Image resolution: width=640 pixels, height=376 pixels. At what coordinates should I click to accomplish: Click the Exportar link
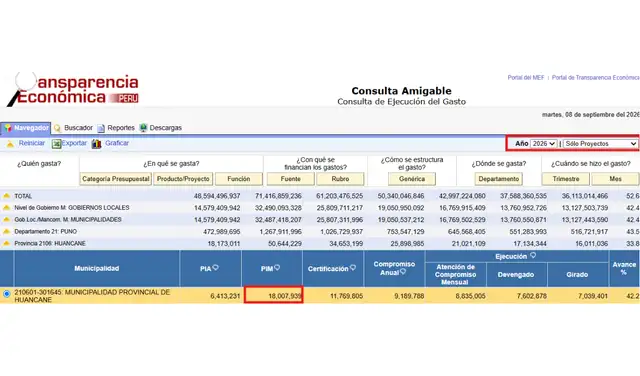click(74, 143)
